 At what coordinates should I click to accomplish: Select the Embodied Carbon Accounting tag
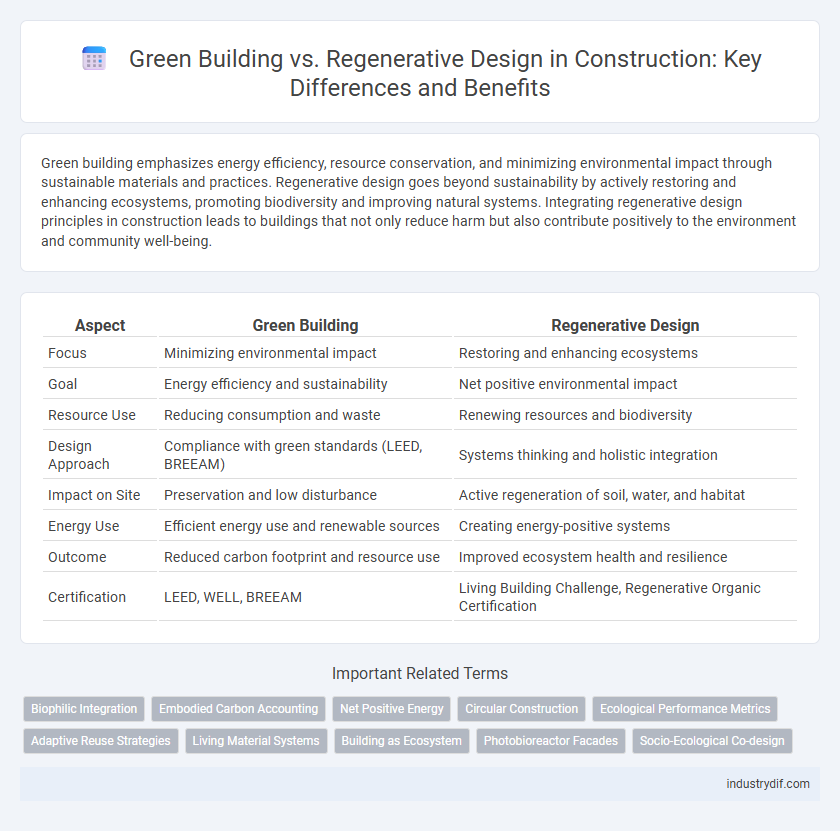[x=238, y=709]
